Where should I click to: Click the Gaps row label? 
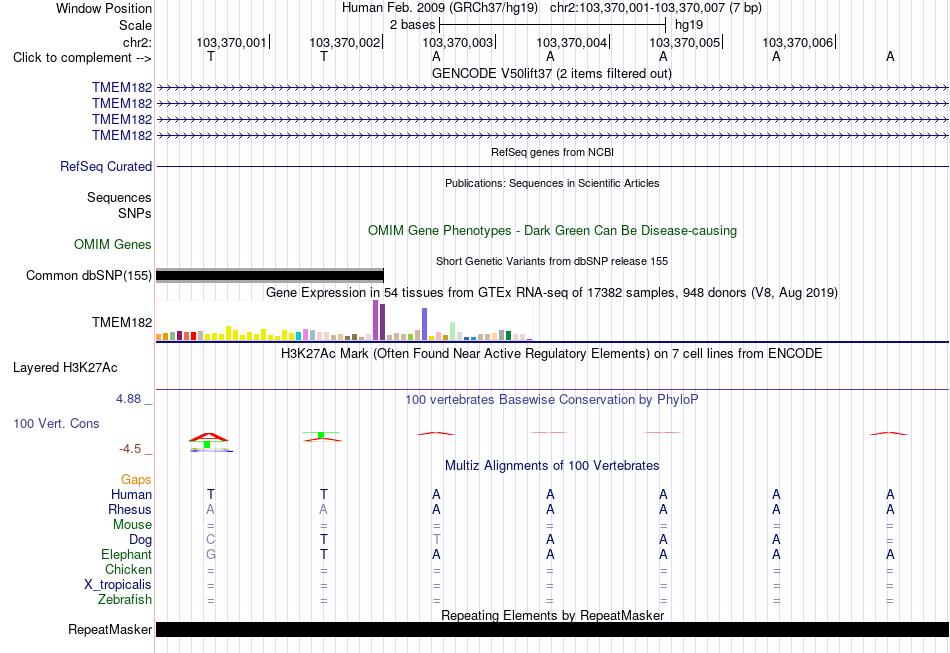click(x=136, y=480)
